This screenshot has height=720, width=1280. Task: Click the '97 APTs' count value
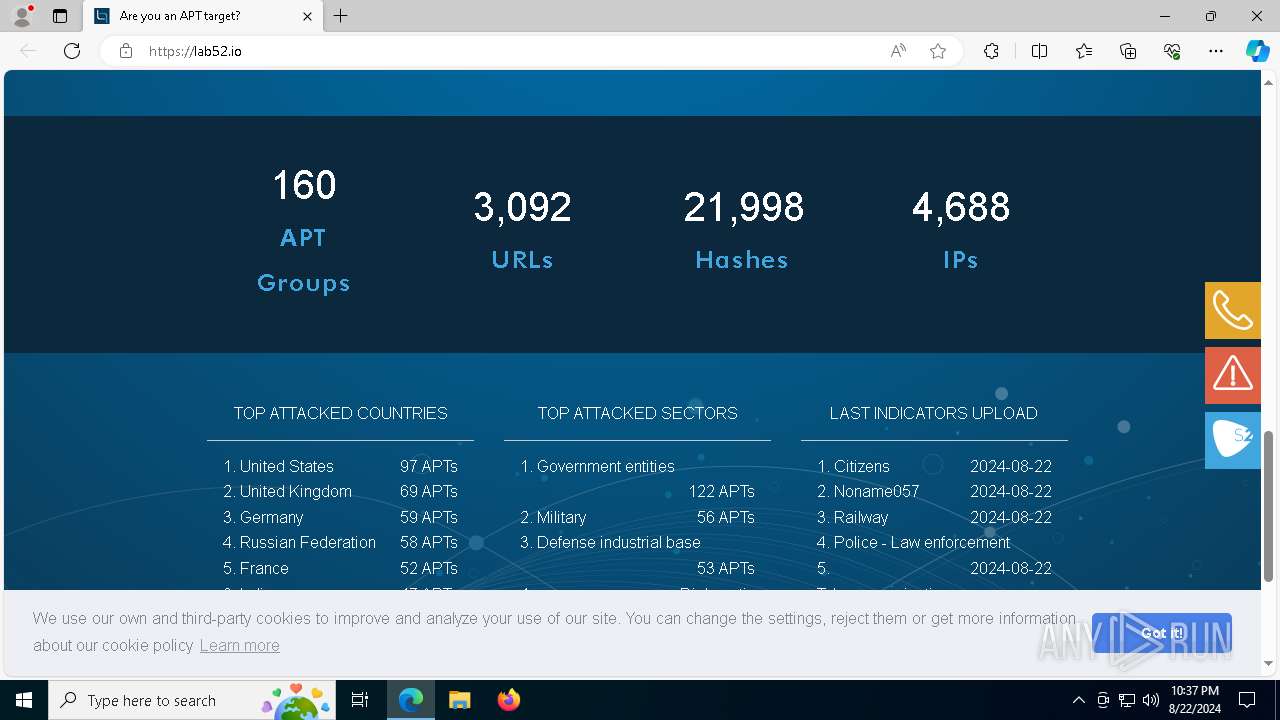429,466
